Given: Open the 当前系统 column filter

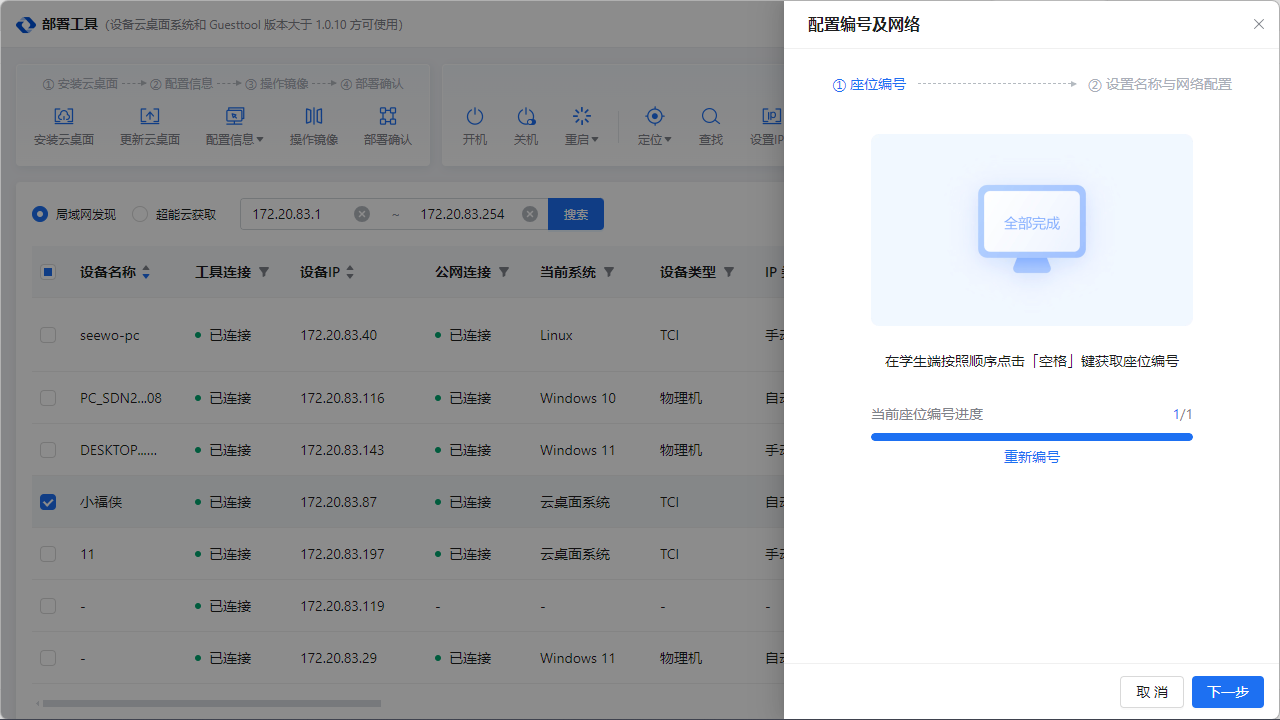Looking at the screenshot, I should (608, 271).
